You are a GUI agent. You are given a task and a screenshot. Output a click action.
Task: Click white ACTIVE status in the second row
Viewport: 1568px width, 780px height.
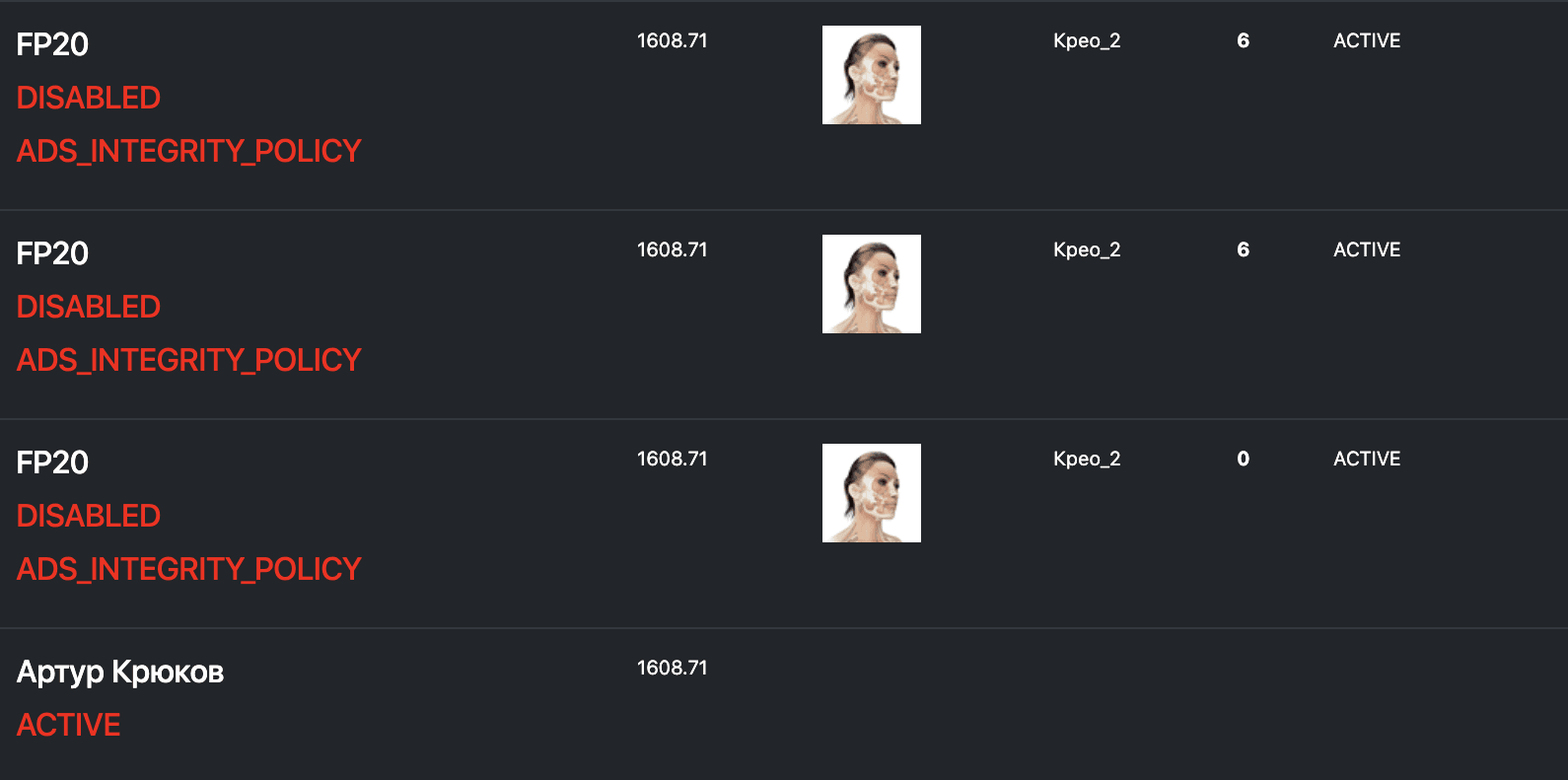point(1367,249)
